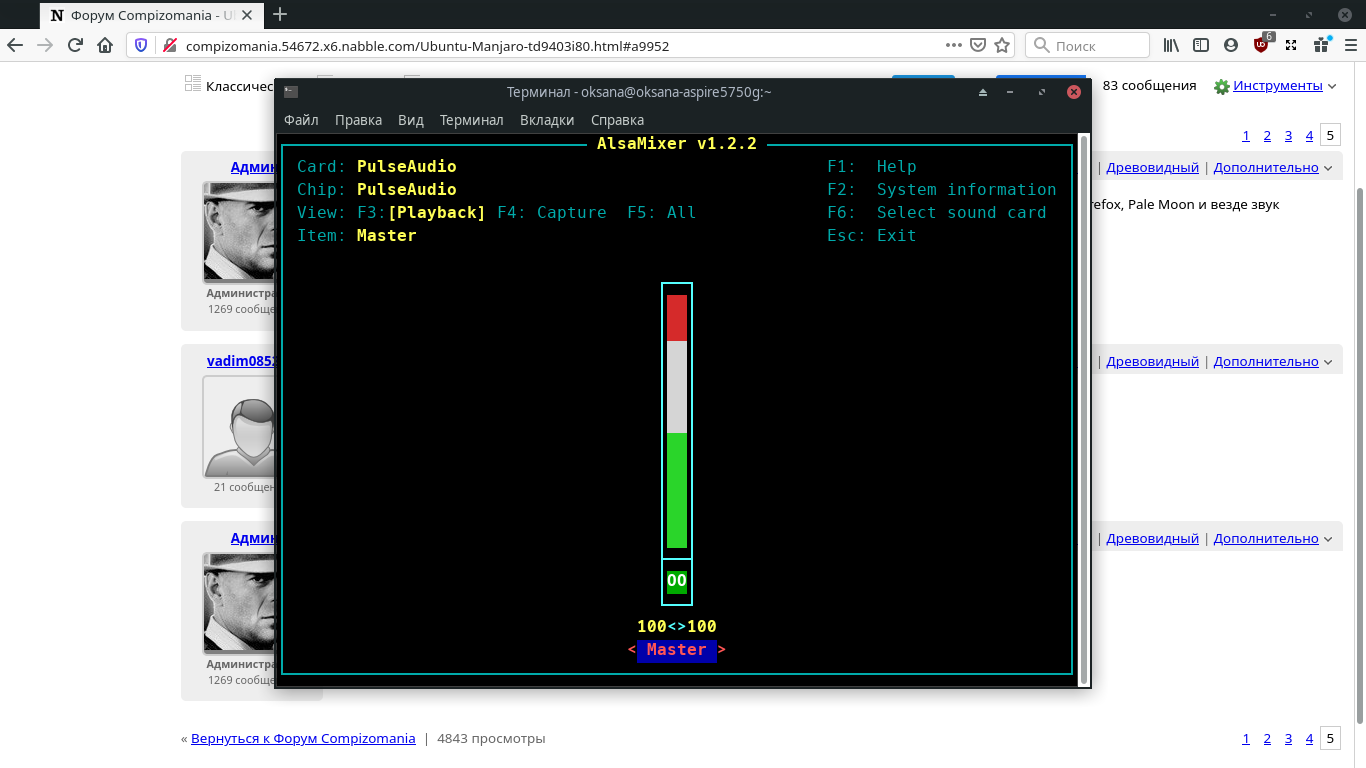Open the Файл menu in terminal

pos(301,120)
